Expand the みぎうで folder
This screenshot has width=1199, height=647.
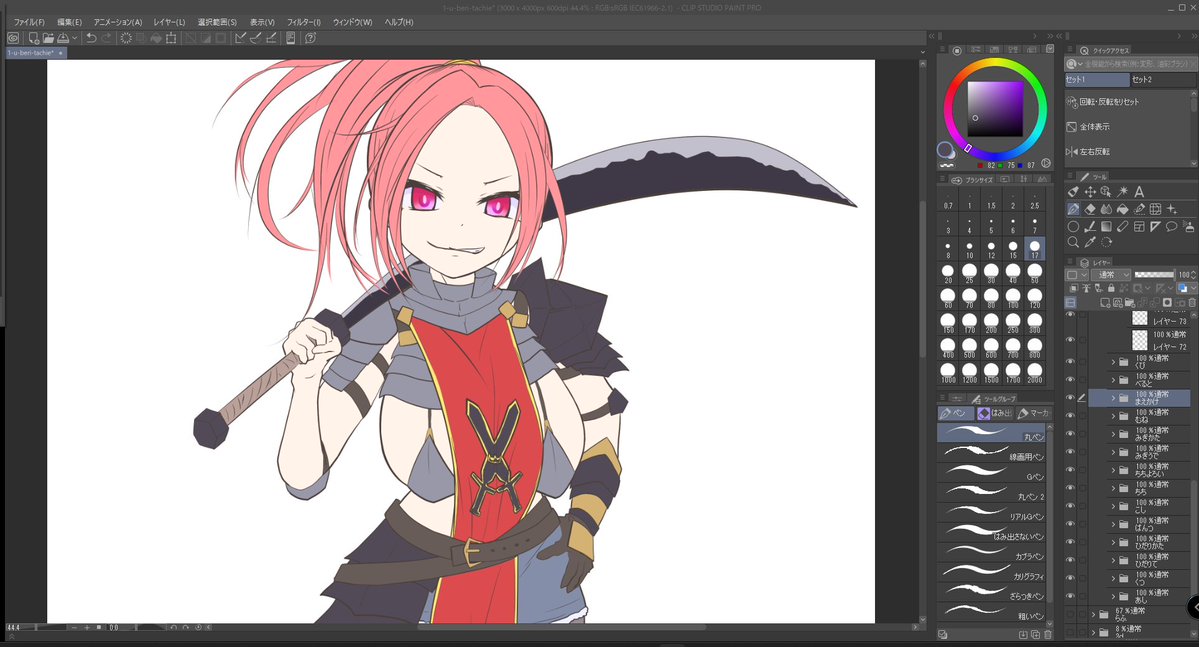point(1113,452)
